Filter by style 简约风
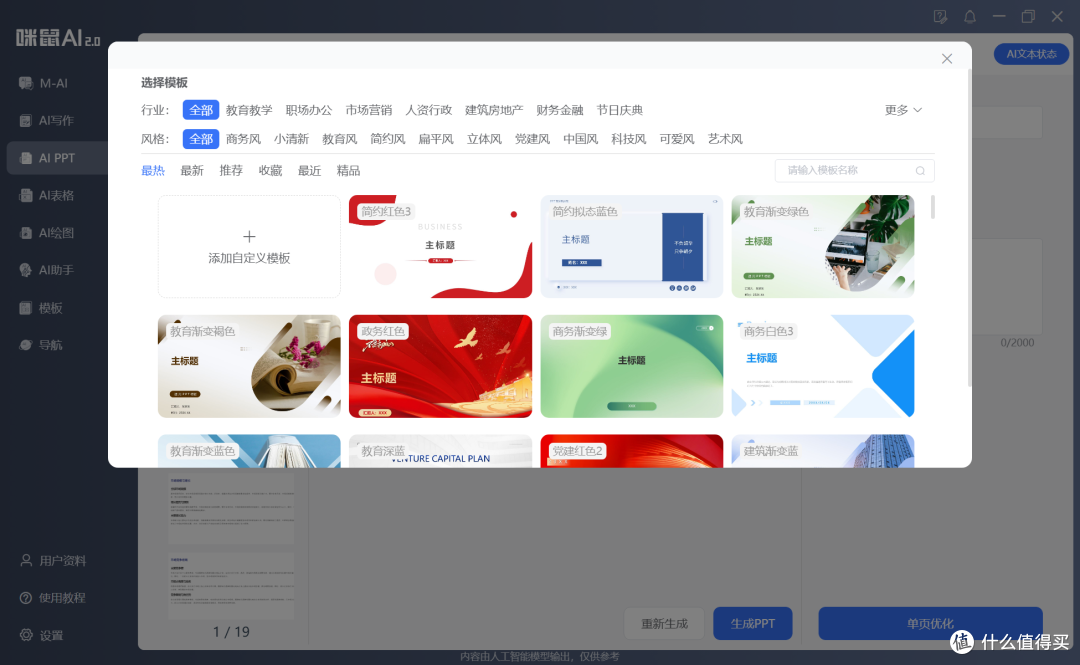 coord(388,139)
